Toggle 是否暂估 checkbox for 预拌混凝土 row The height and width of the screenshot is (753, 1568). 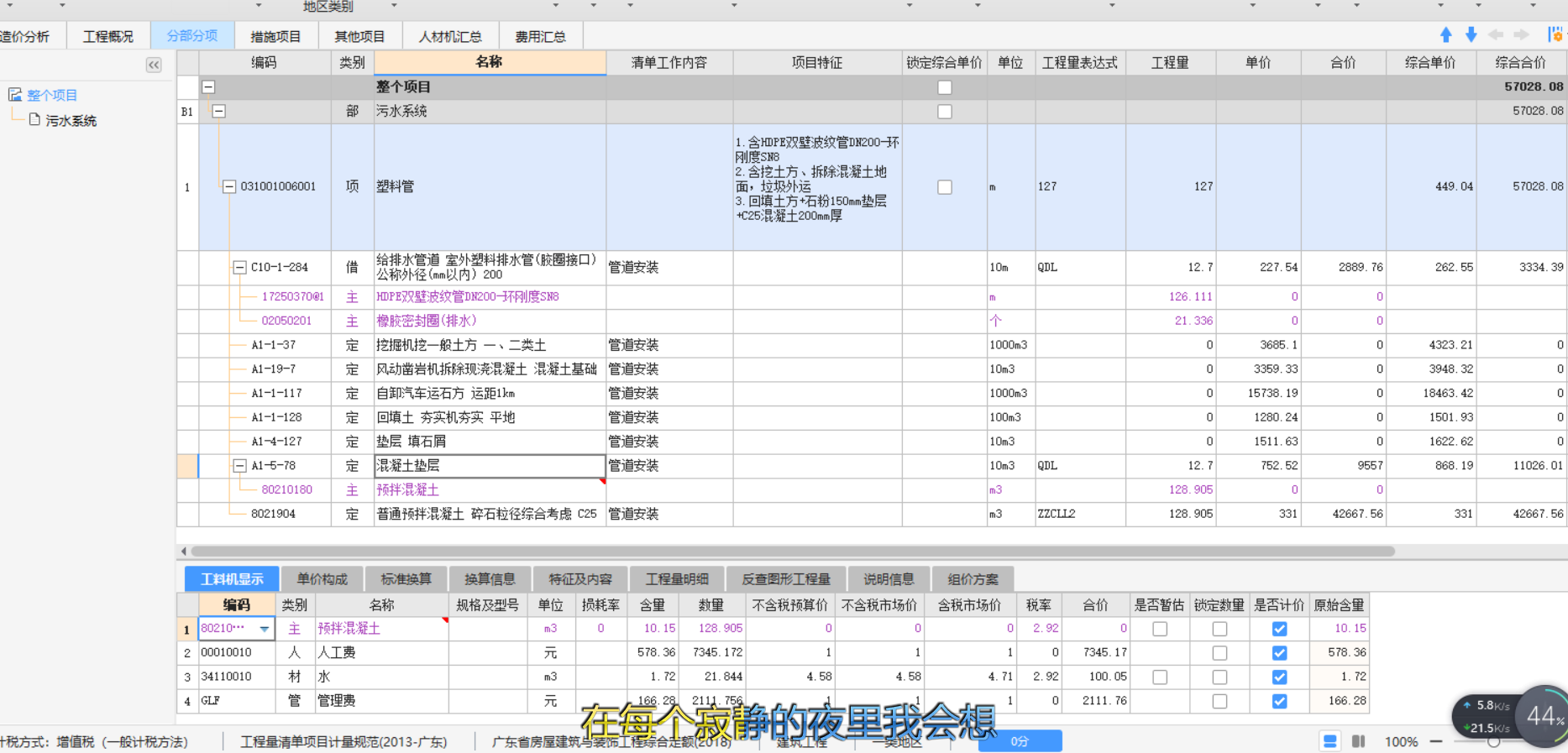1160,629
